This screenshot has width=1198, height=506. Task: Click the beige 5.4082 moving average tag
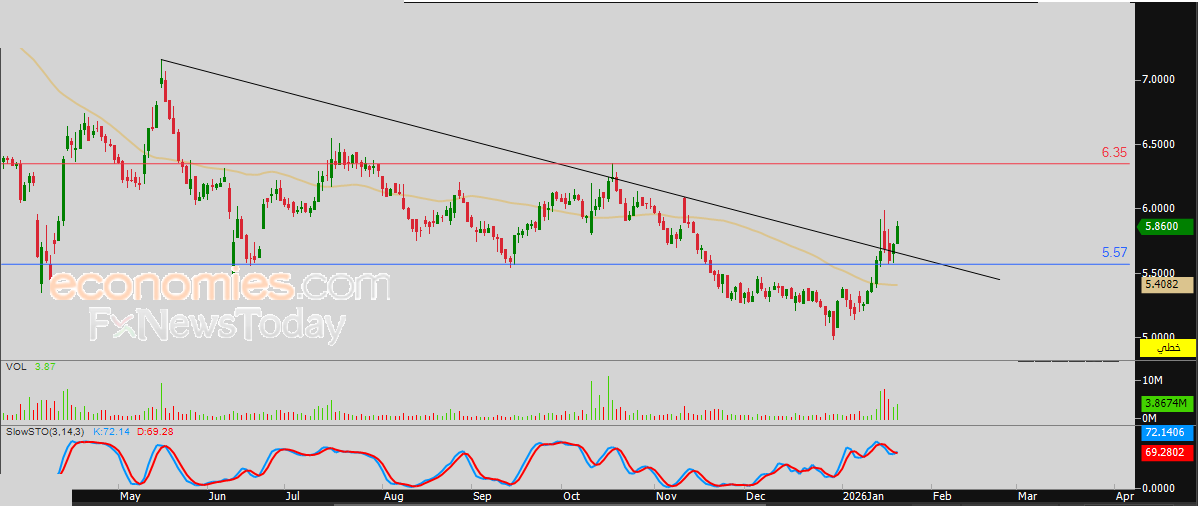click(x=1164, y=285)
